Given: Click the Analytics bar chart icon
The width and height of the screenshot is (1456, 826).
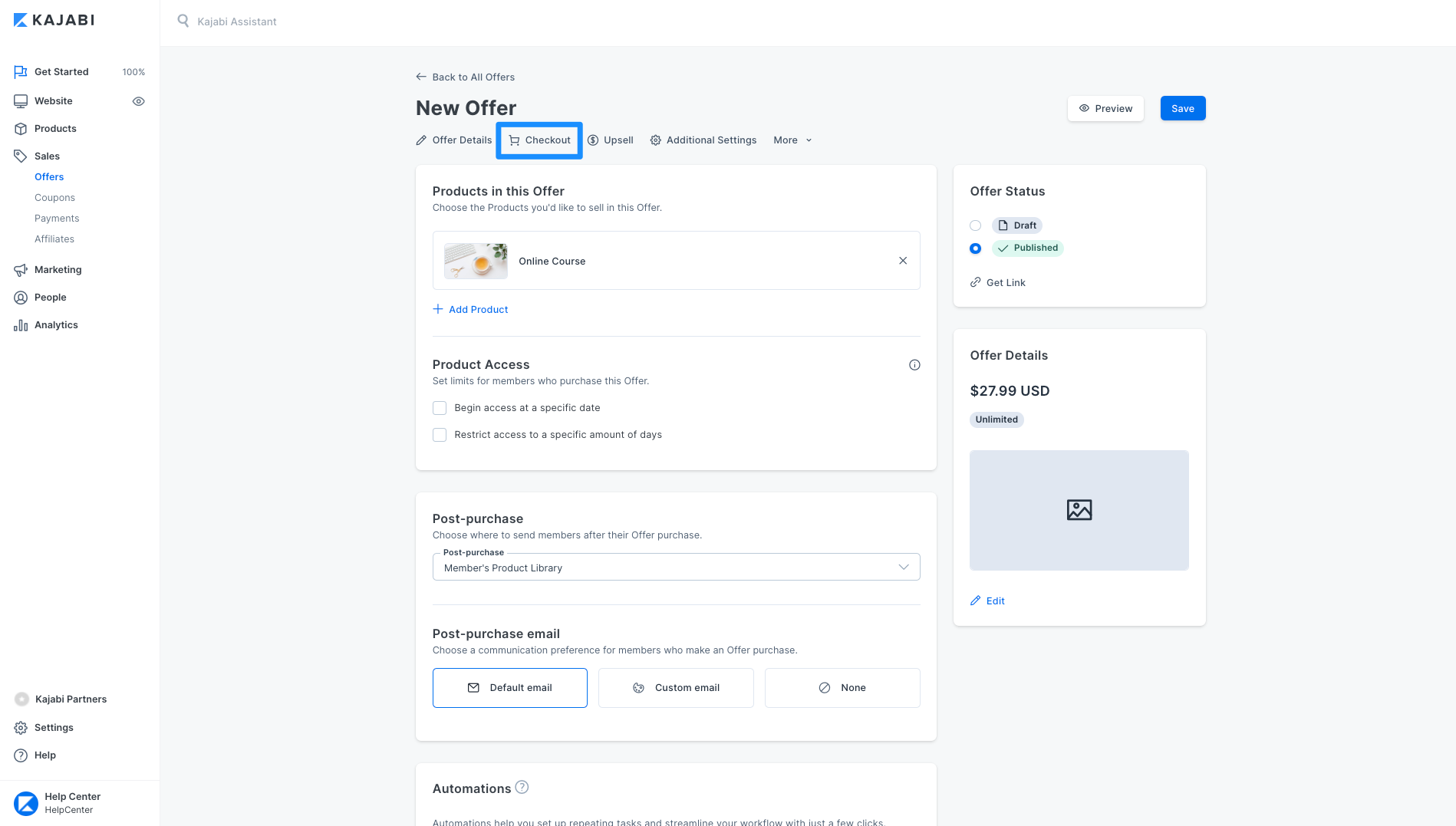Looking at the screenshot, I should [x=21, y=325].
